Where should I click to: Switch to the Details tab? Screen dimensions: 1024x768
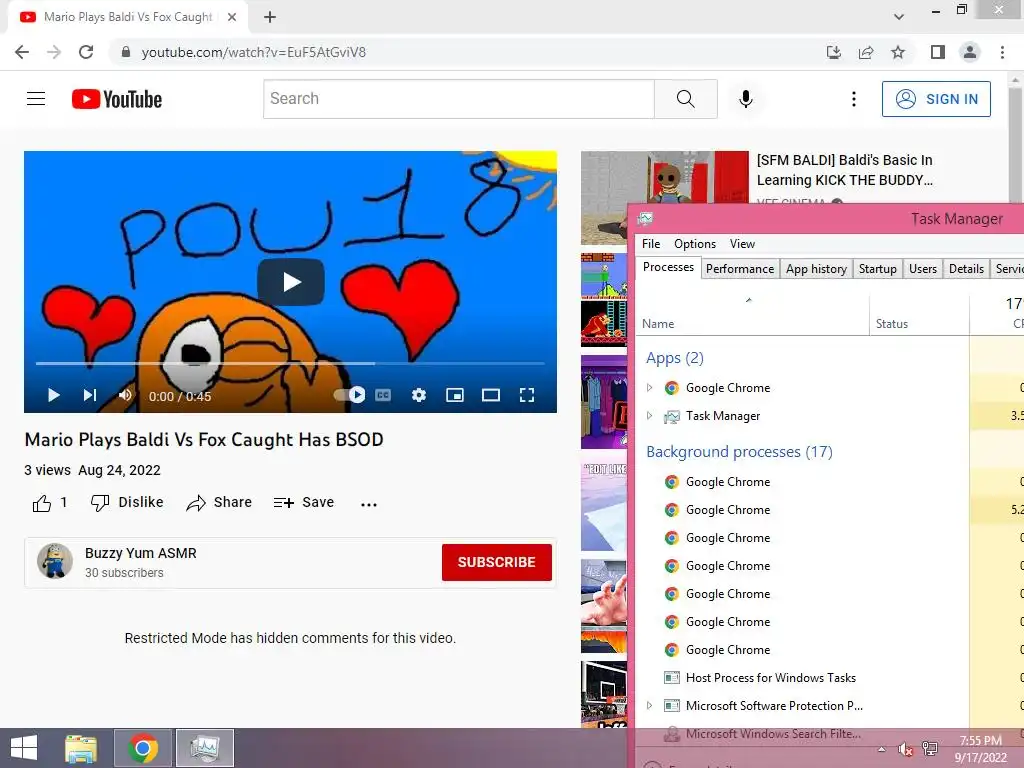coord(966,268)
